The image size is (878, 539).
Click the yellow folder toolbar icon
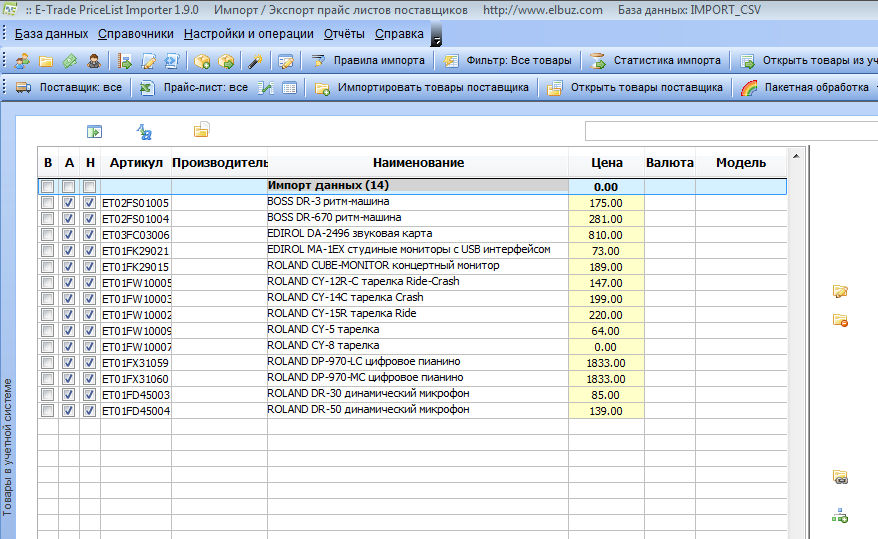click(46, 60)
